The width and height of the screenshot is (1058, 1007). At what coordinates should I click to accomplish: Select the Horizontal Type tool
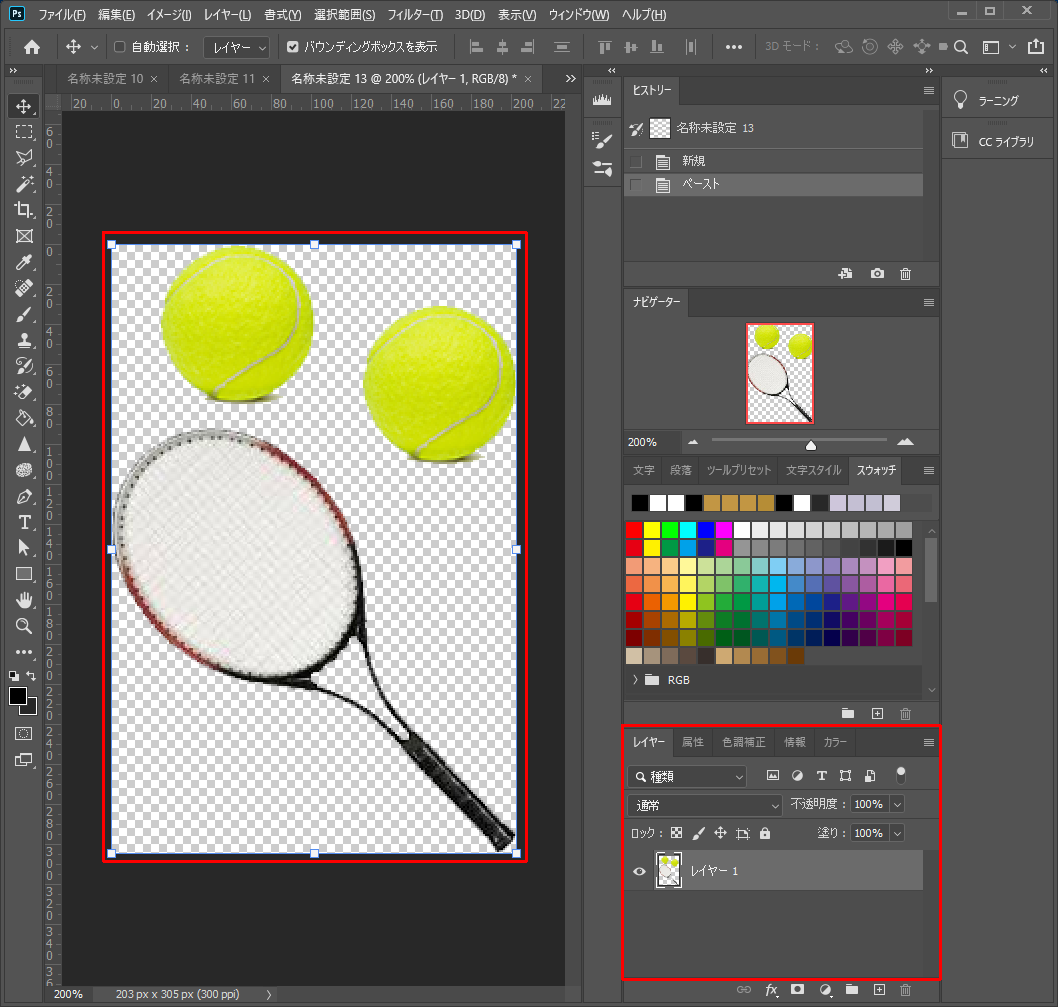tap(24, 522)
